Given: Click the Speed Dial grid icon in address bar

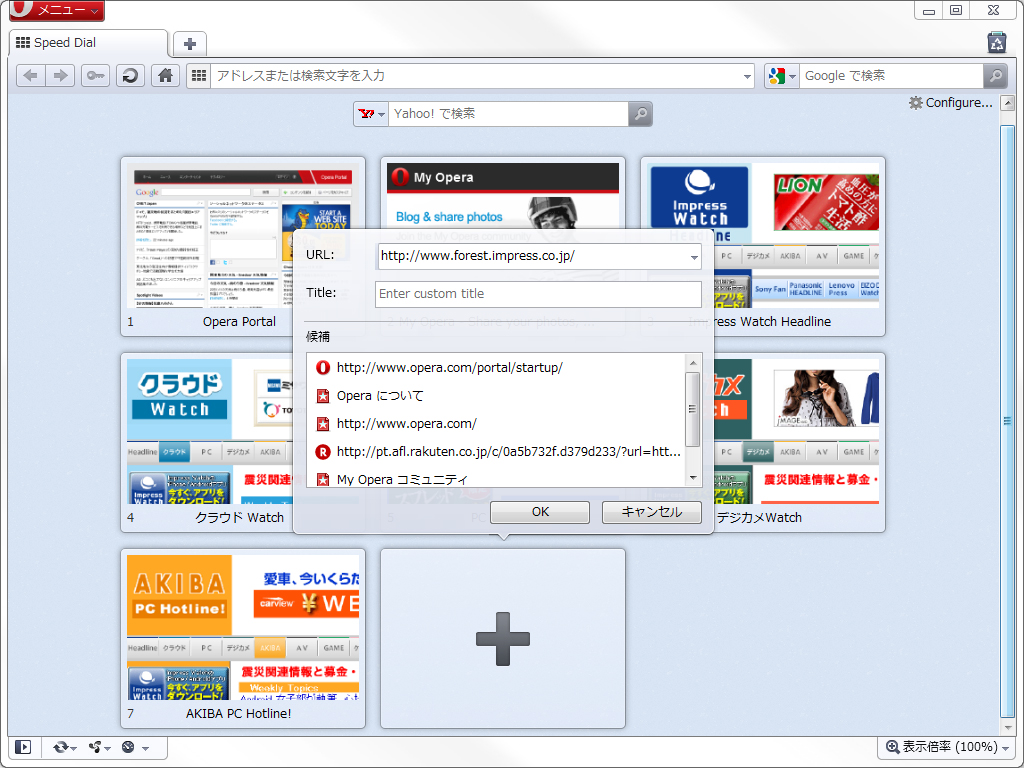Looking at the screenshot, I should click(198, 75).
